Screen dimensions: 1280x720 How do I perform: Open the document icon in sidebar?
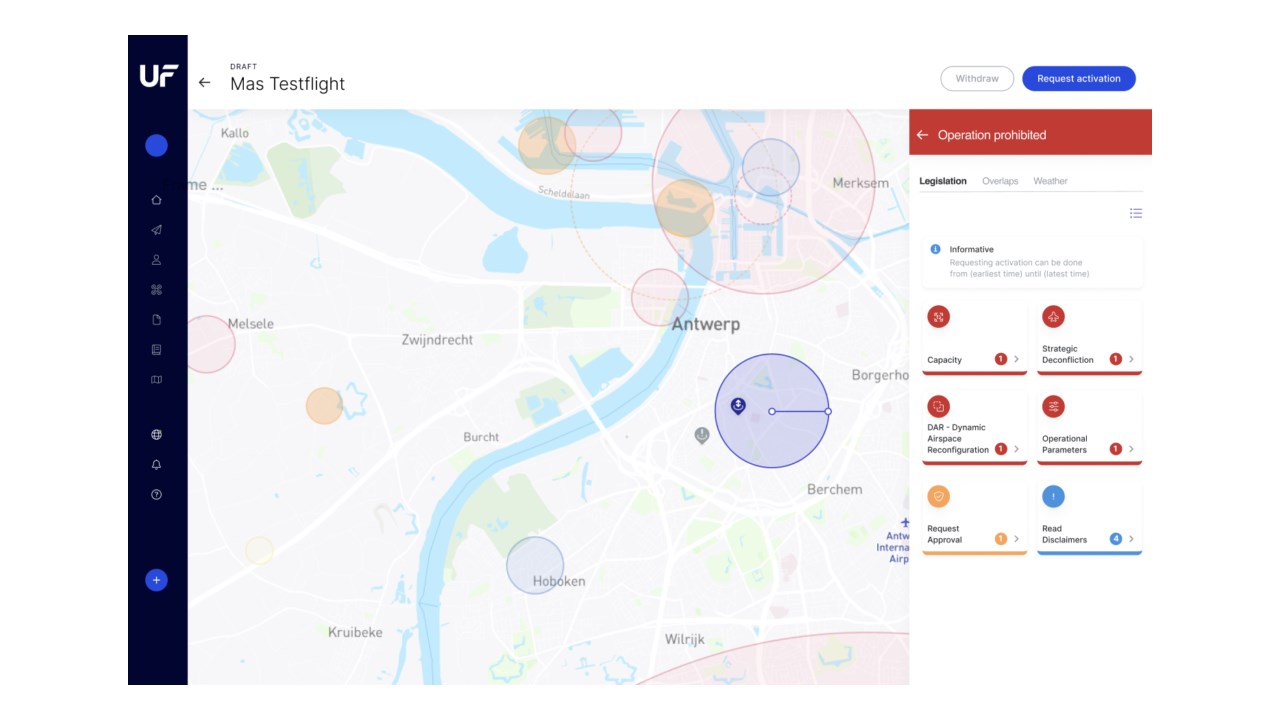[x=156, y=320]
